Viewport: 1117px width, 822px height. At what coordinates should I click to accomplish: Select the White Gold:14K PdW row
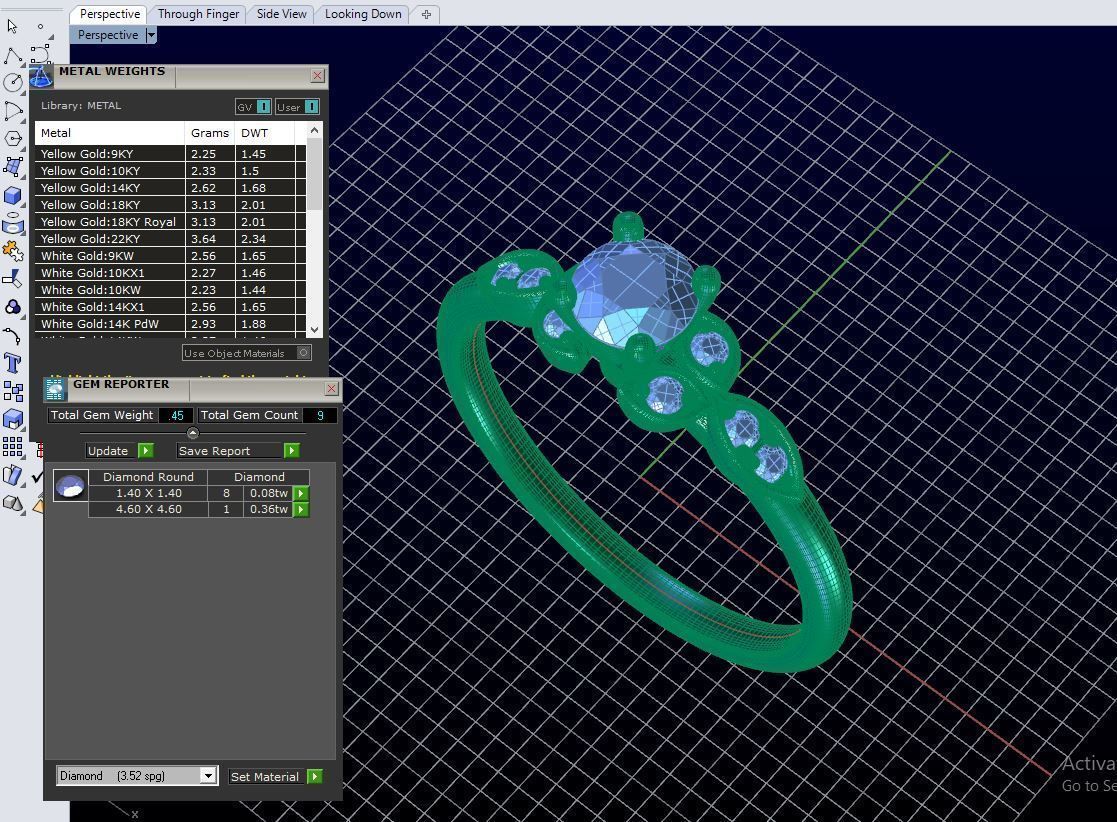click(170, 324)
